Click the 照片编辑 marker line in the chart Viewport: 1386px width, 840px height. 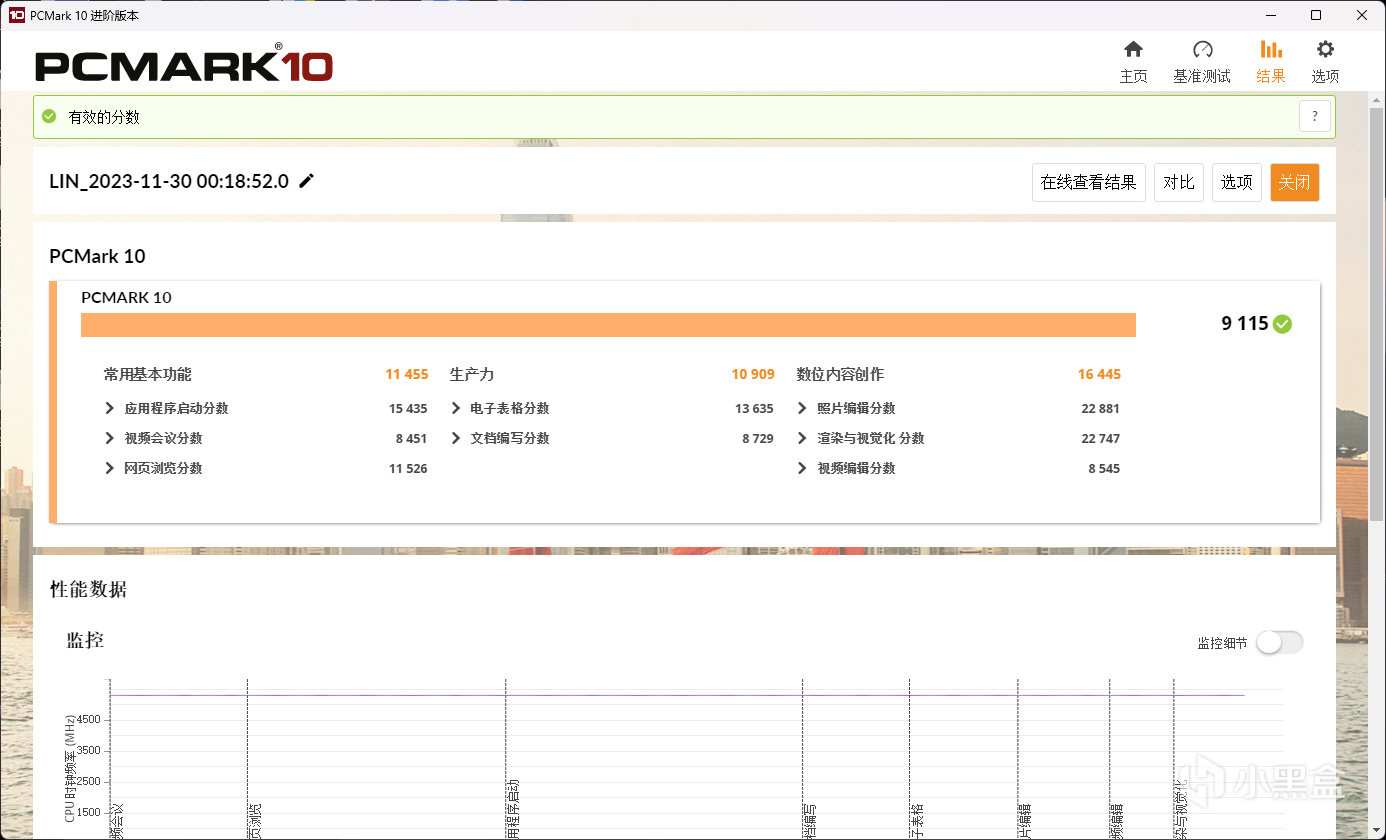point(1018,758)
